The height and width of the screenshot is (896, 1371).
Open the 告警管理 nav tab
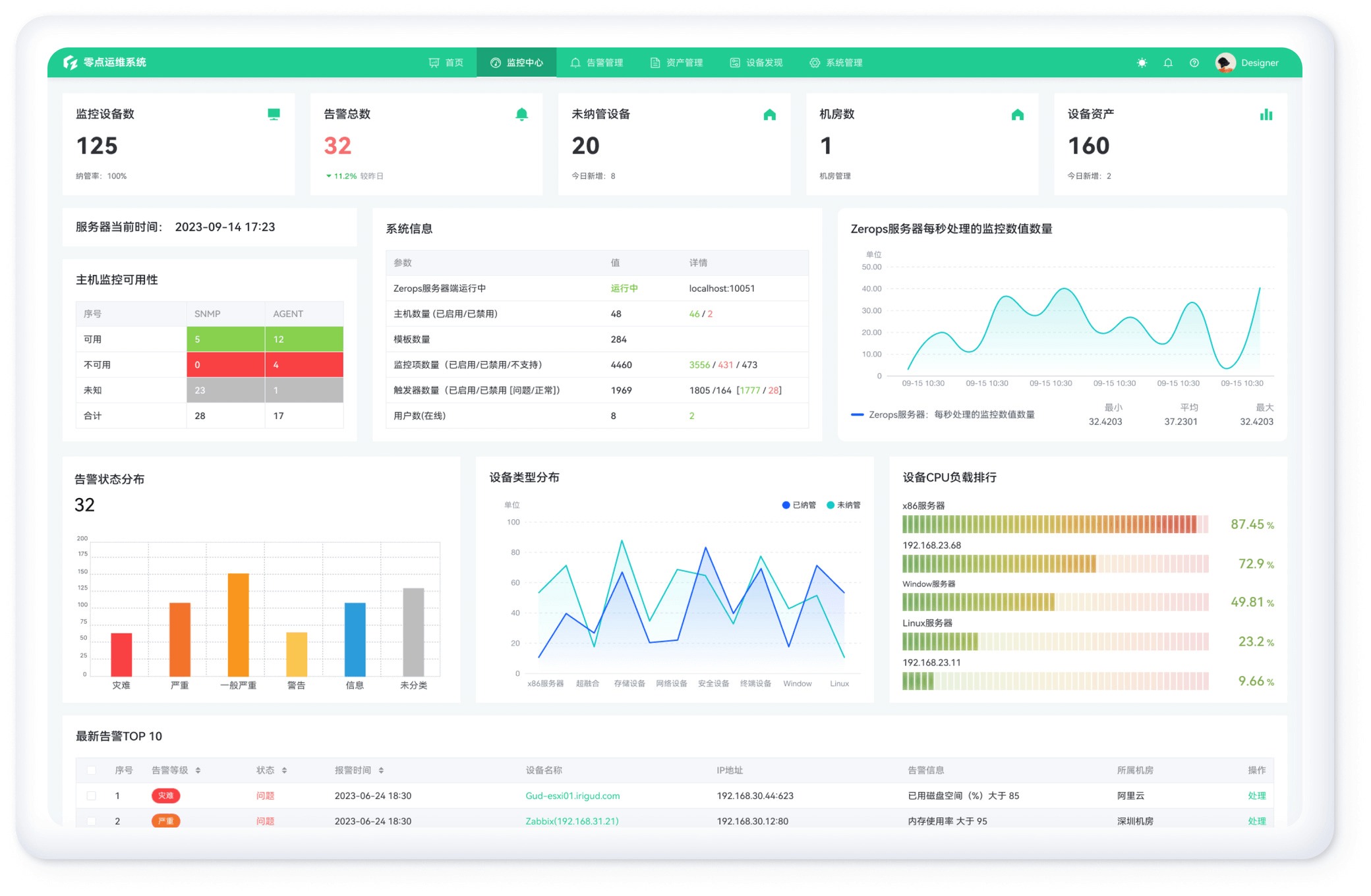pos(597,63)
